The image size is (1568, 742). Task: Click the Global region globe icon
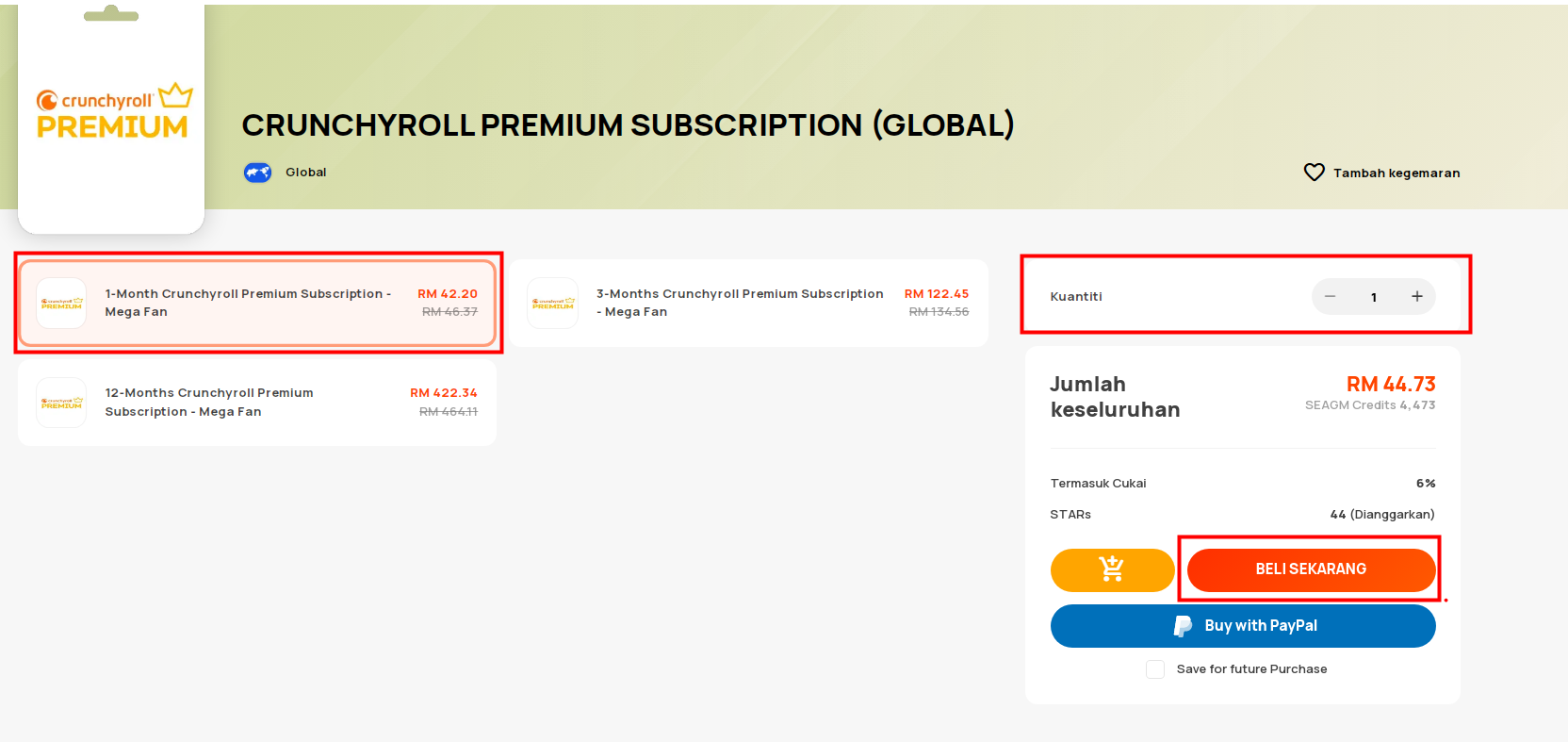point(257,173)
